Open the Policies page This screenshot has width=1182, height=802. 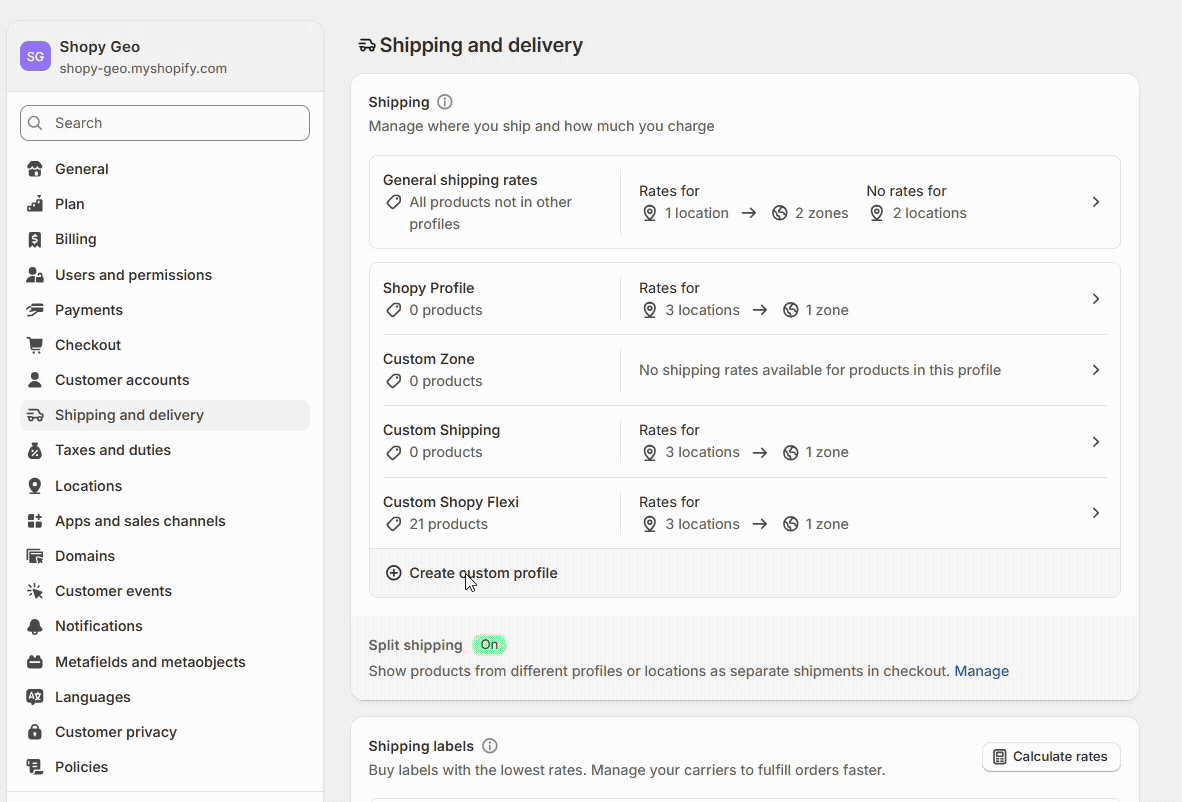[165, 767]
